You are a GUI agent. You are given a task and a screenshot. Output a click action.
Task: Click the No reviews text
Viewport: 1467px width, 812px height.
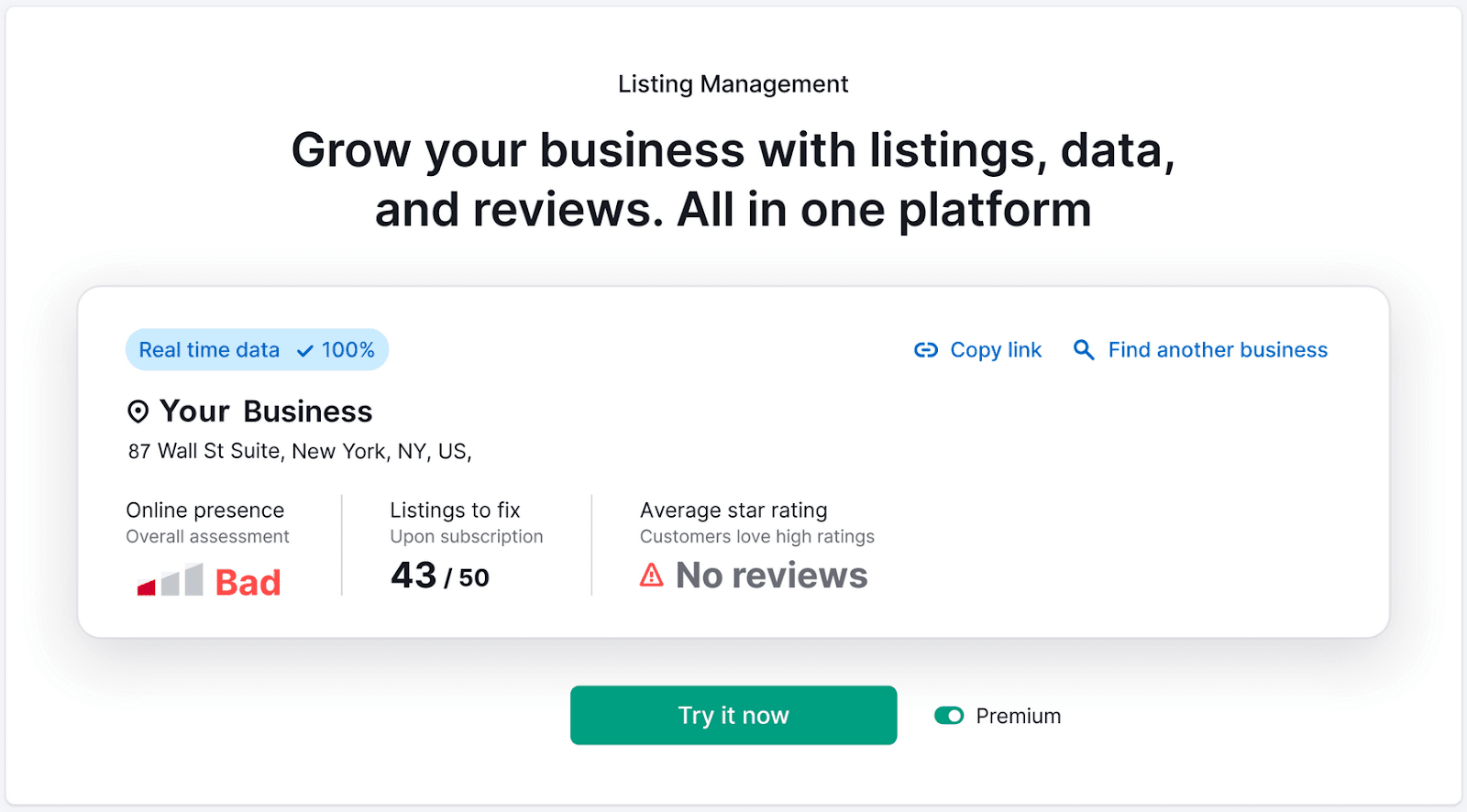click(771, 576)
